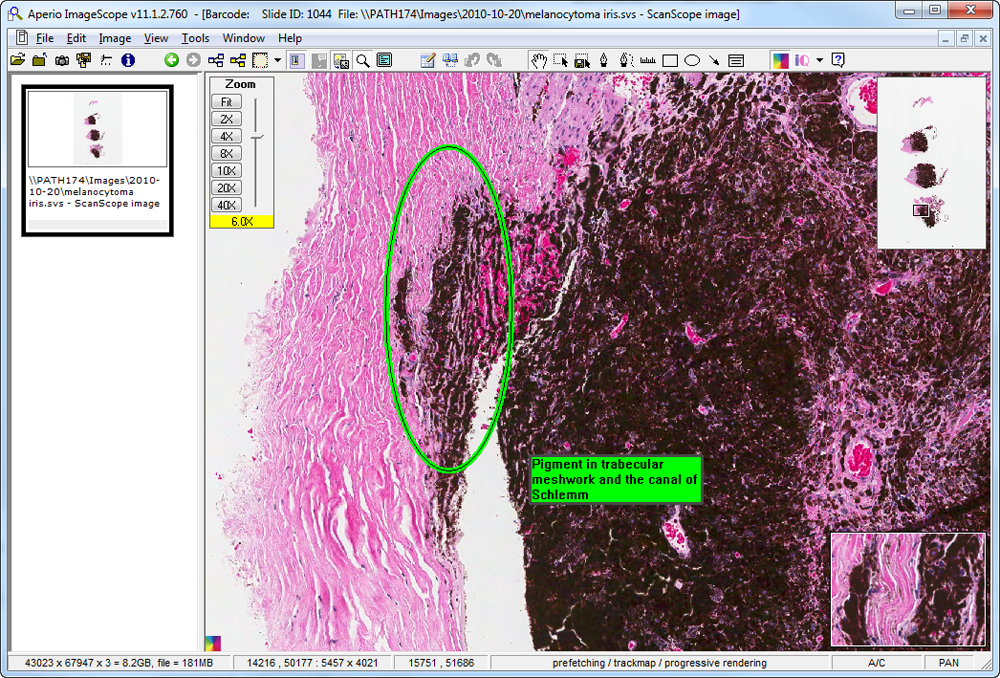The image size is (1000, 678).
Task: Select the melanocytoma iris slide thumbnail
Action: pyautogui.click(x=98, y=129)
